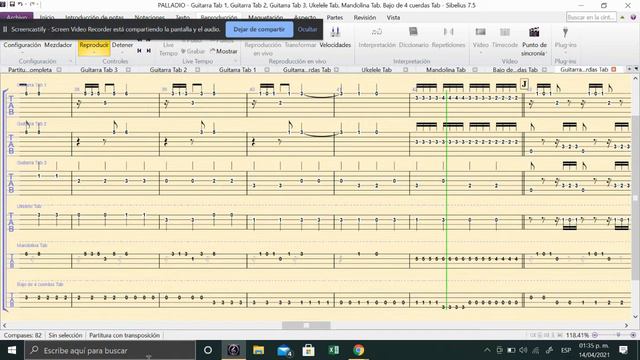Image resolution: width=640 pixels, height=360 pixels.
Task: Switch to Ukelele Tab document tab
Action: [x=377, y=70]
